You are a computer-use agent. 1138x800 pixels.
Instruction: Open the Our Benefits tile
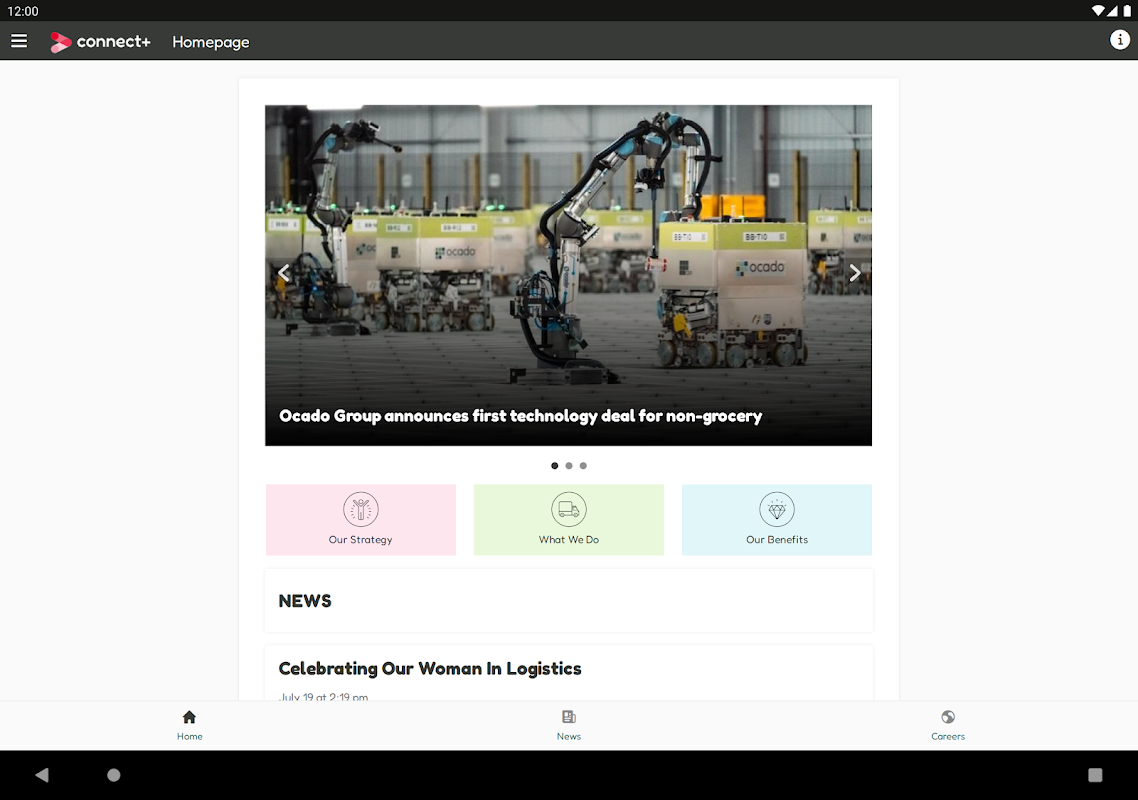[x=777, y=520]
